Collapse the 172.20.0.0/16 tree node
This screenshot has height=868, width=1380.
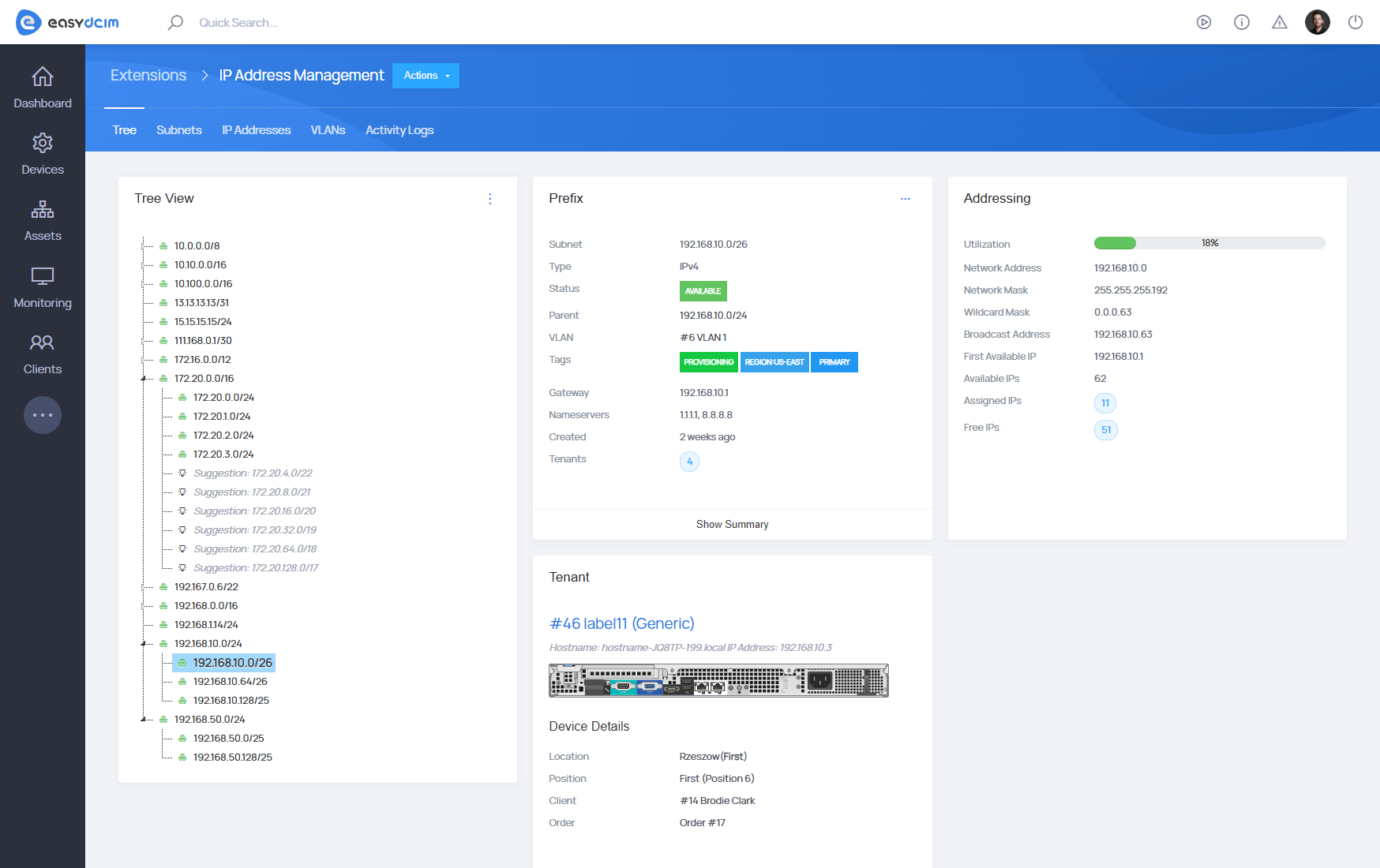pyautogui.click(x=144, y=379)
